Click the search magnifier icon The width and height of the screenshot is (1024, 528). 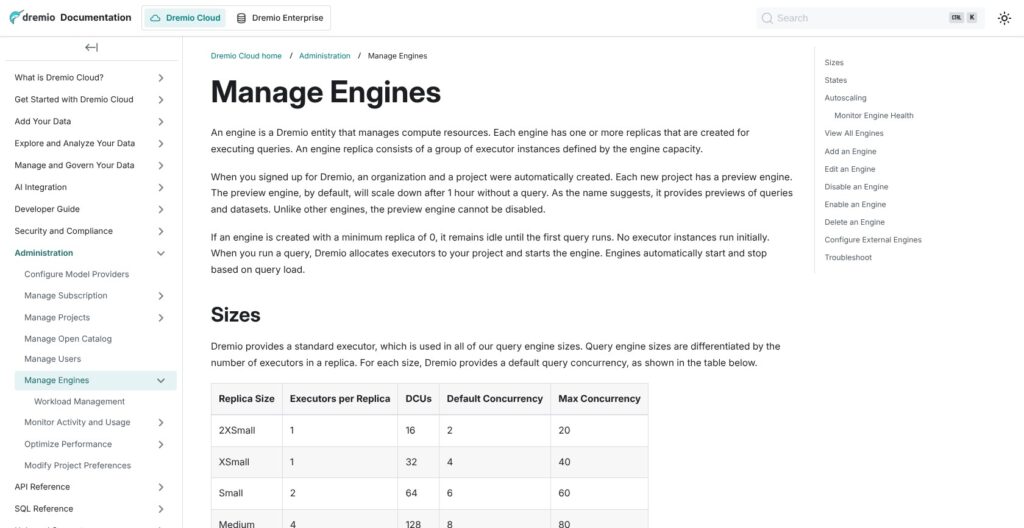tap(767, 18)
